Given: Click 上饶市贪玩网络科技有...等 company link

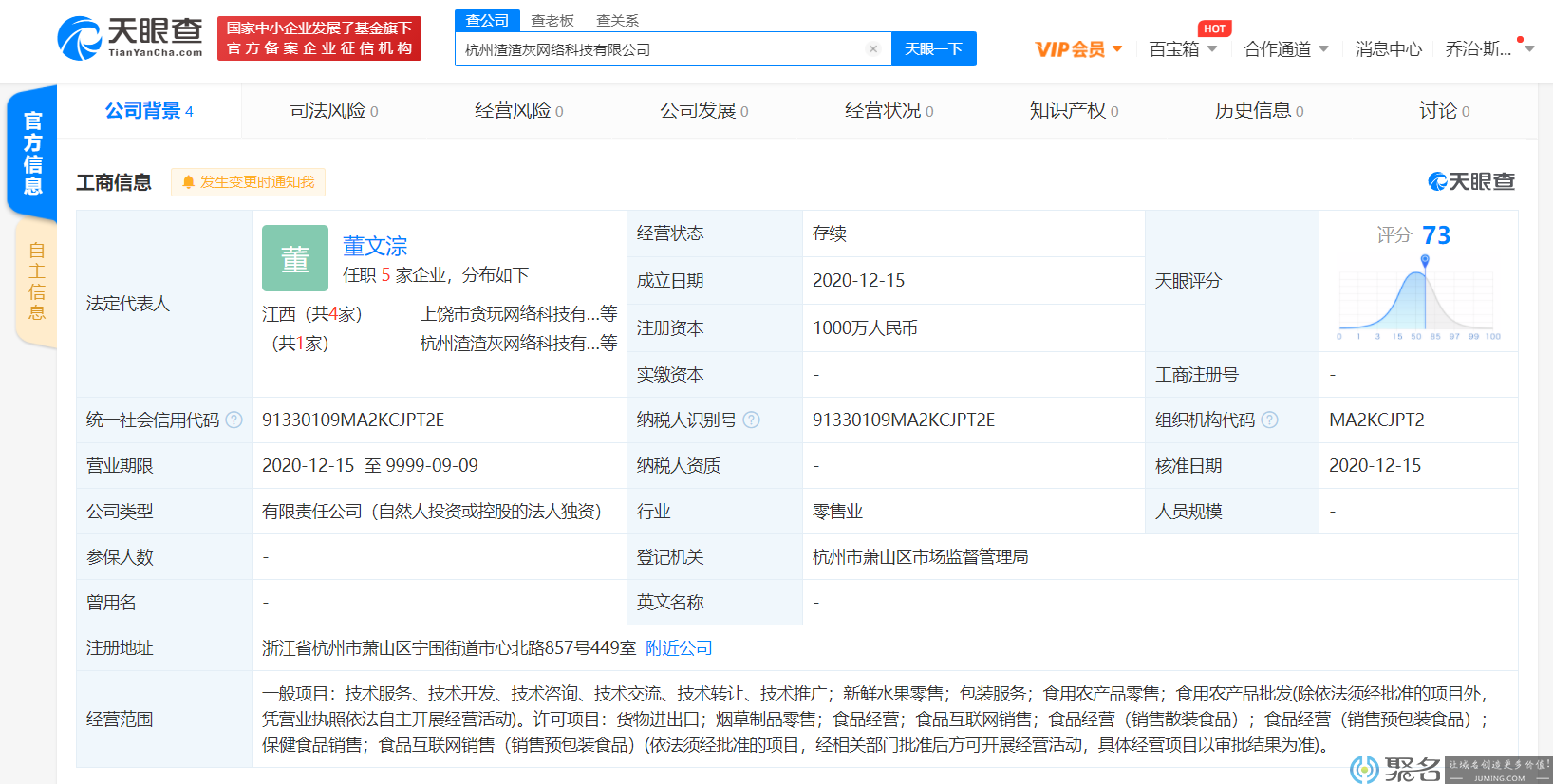Looking at the screenshot, I should 518,314.
